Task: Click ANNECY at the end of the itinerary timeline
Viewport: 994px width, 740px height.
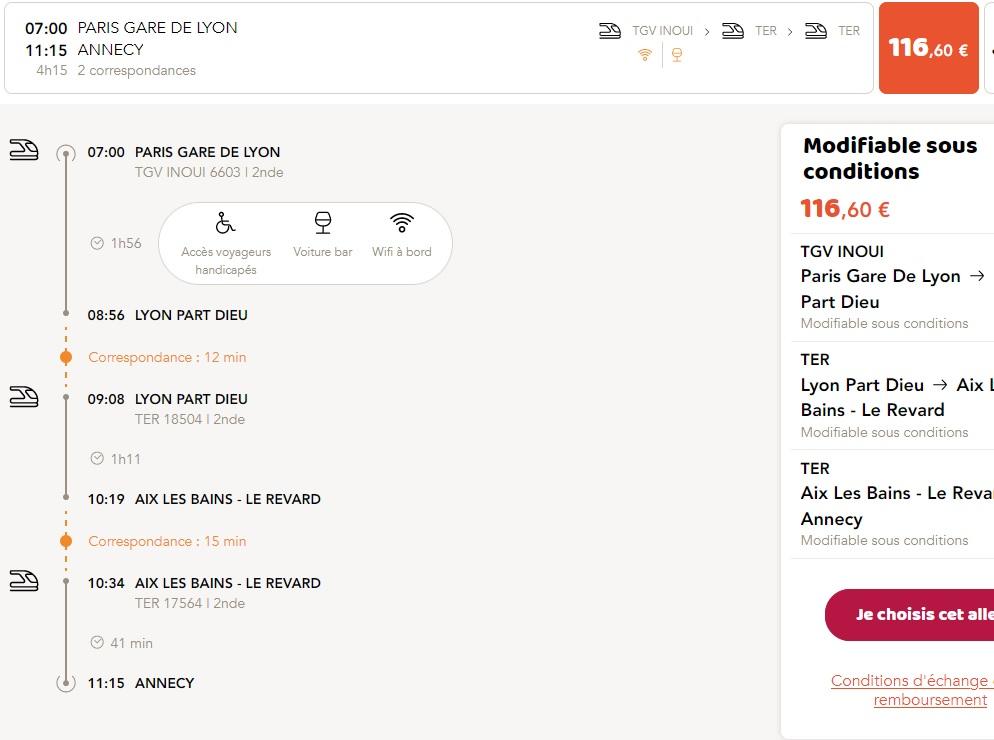Action: 165,684
